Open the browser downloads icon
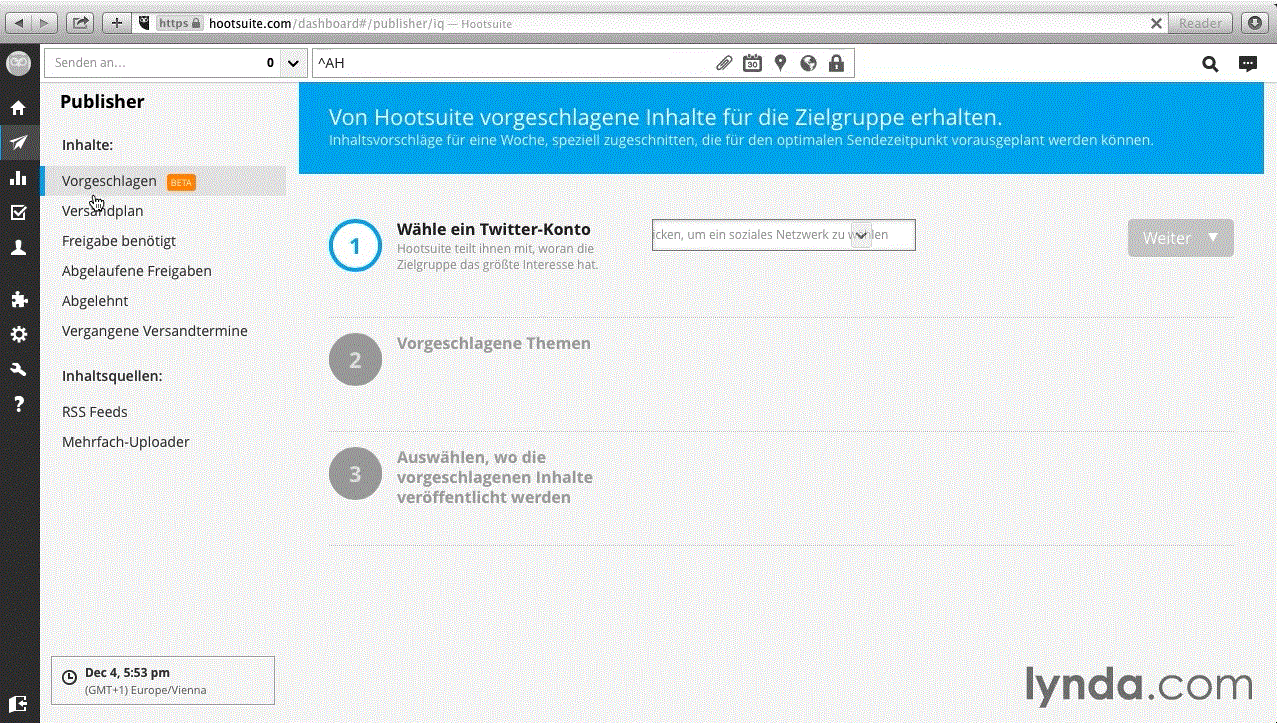Screen dimensions: 1277x723 [x=1255, y=23]
